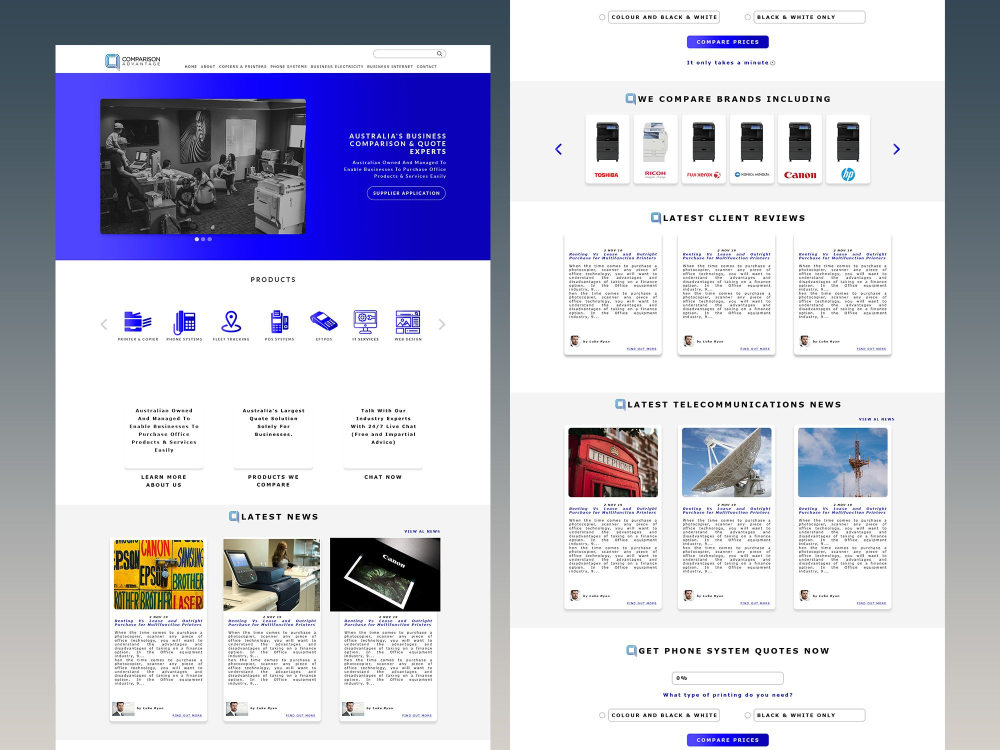Show previous brands with blue left chevron

click(x=559, y=149)
